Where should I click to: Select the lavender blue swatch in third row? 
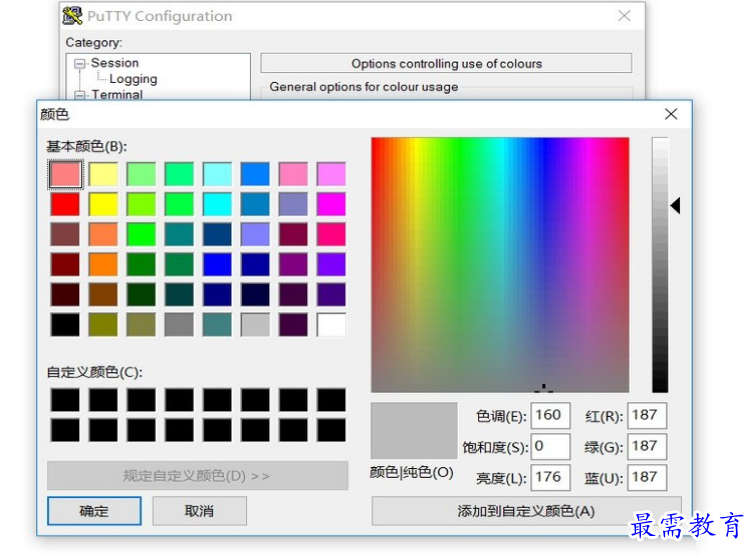(255, 235)
